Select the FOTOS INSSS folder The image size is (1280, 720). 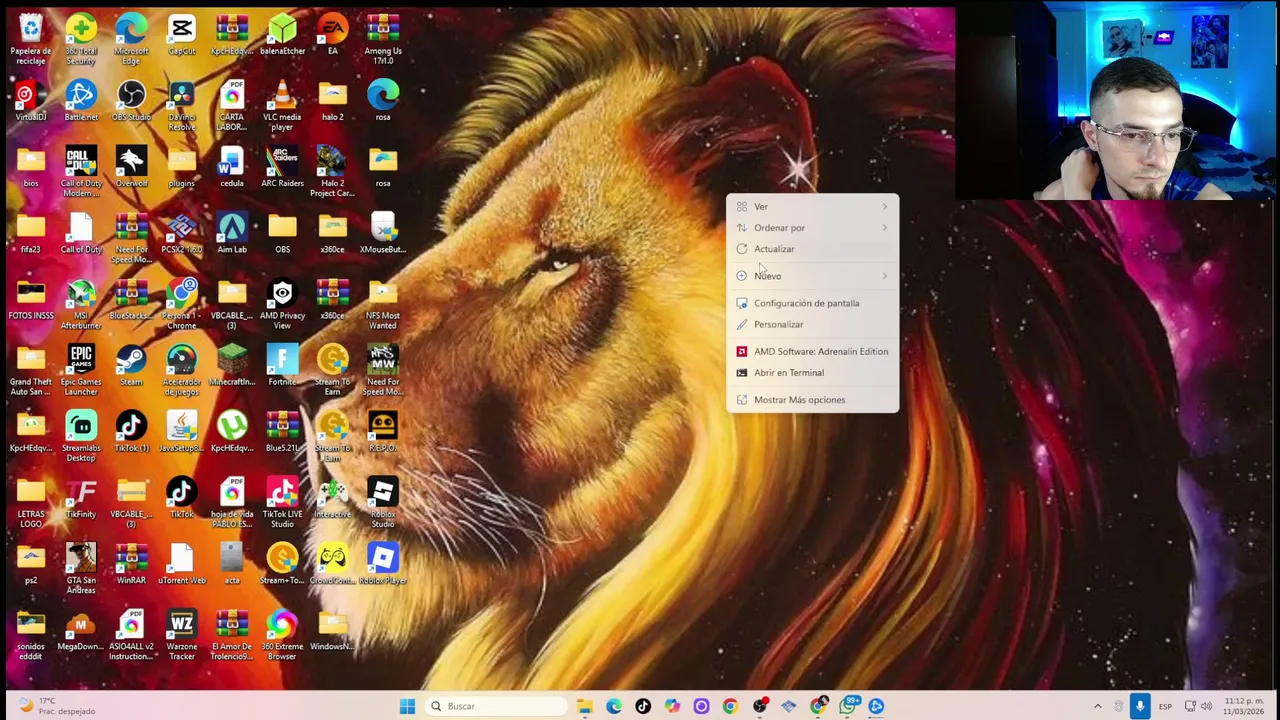(31, 300)
